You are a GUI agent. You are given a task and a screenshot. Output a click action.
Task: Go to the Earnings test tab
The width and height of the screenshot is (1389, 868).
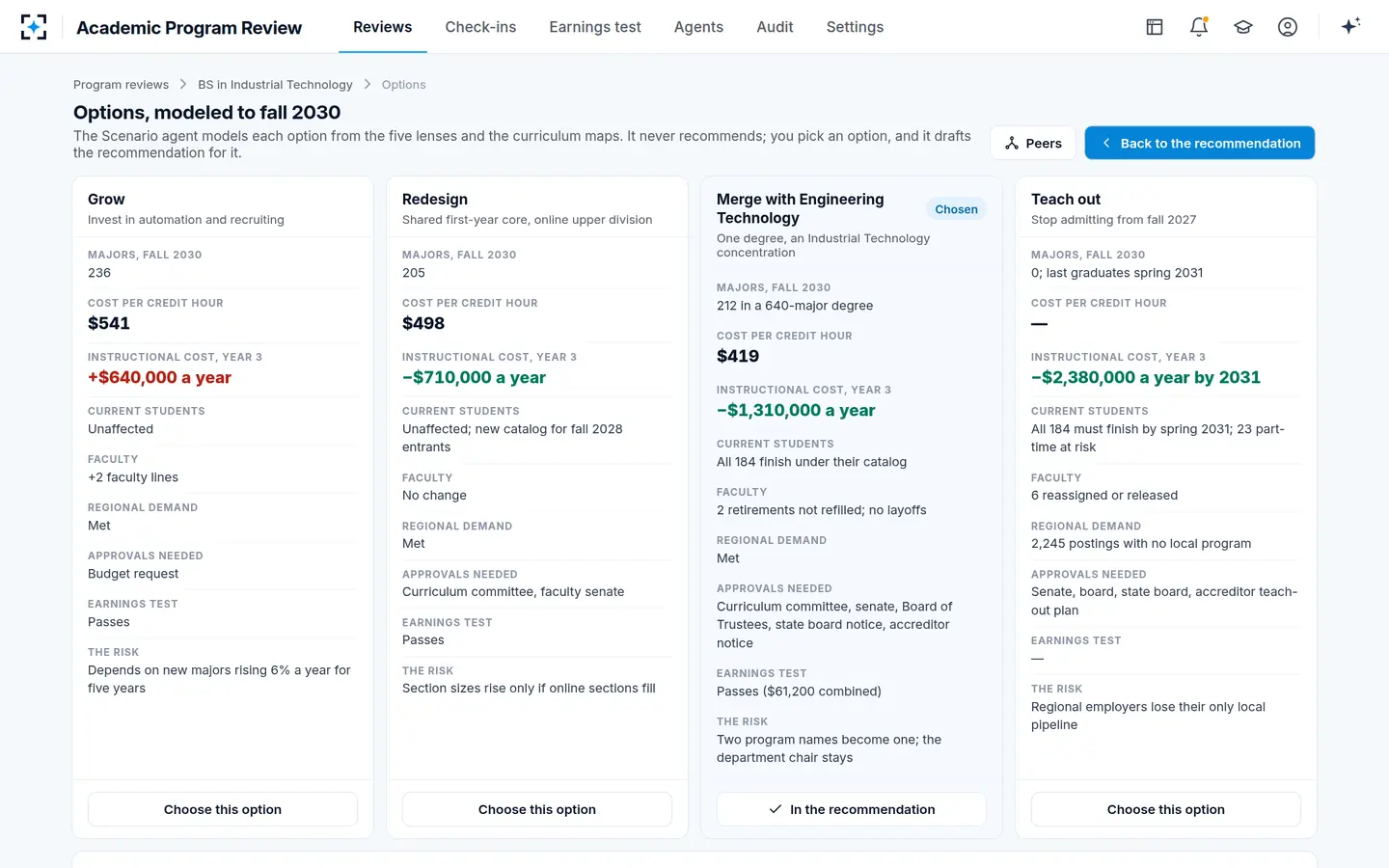click(x=595, y=27)
